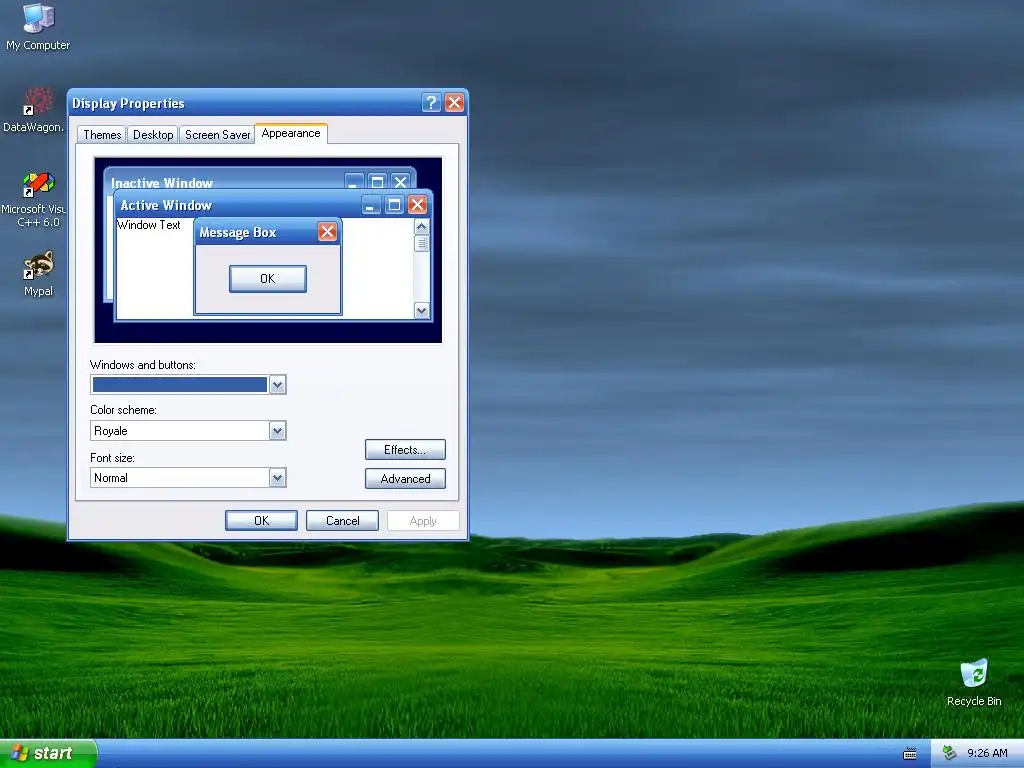
Task: Click the Safely Remove Hardware tray icon
Action: pos(950,753)
